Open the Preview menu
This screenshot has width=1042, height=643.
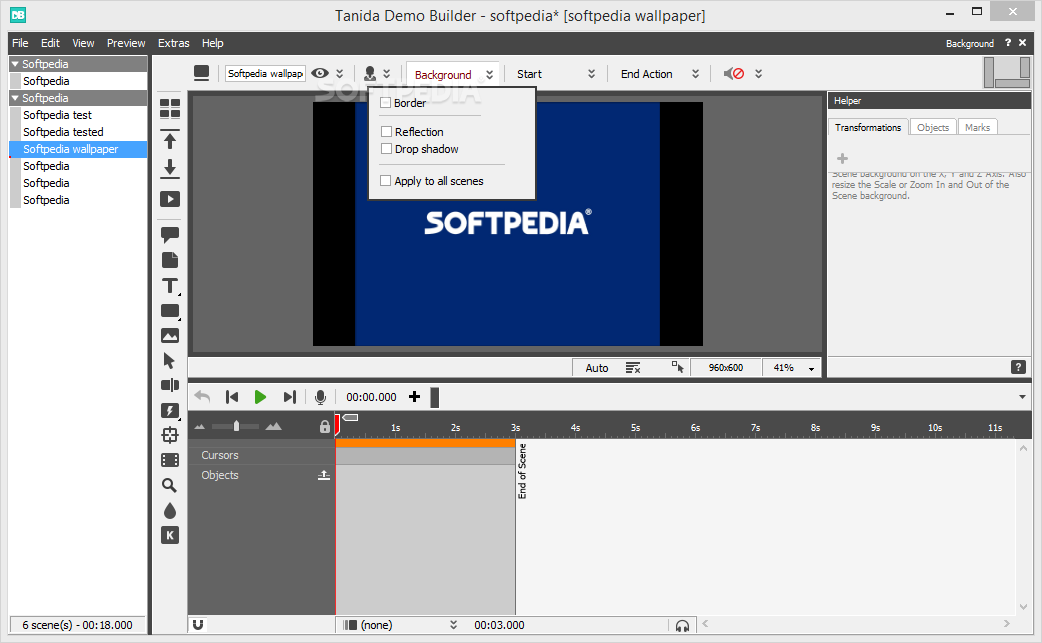[126, 43]
